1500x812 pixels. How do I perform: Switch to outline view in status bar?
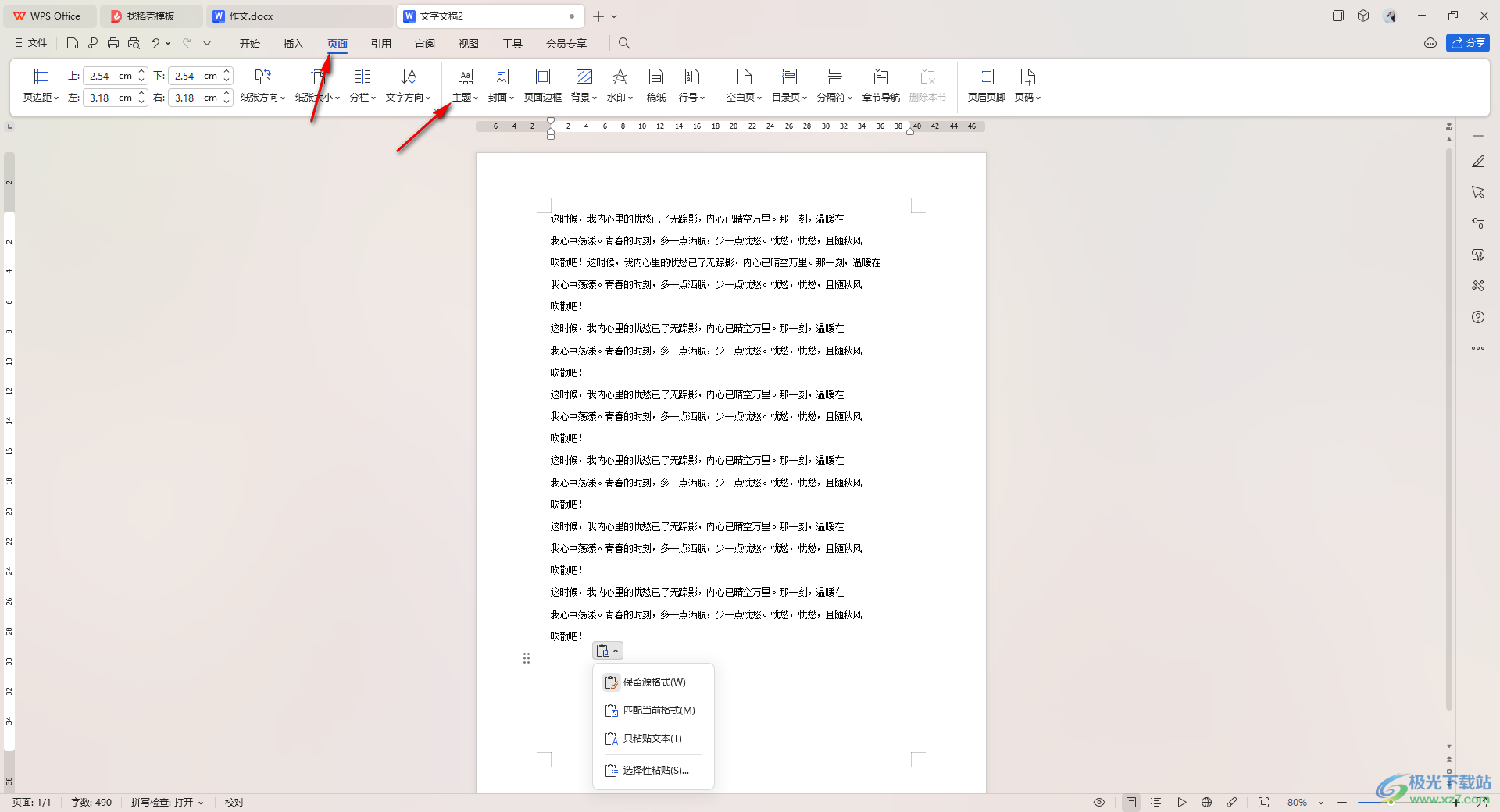click(x=1156, y=802)
